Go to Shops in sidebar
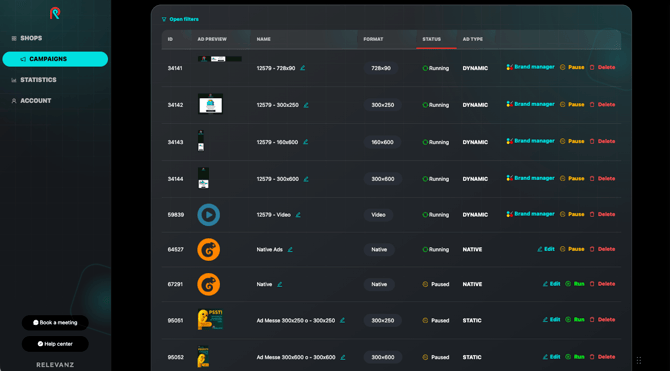Screen dimensions: 670x371 tap(27, 38)
